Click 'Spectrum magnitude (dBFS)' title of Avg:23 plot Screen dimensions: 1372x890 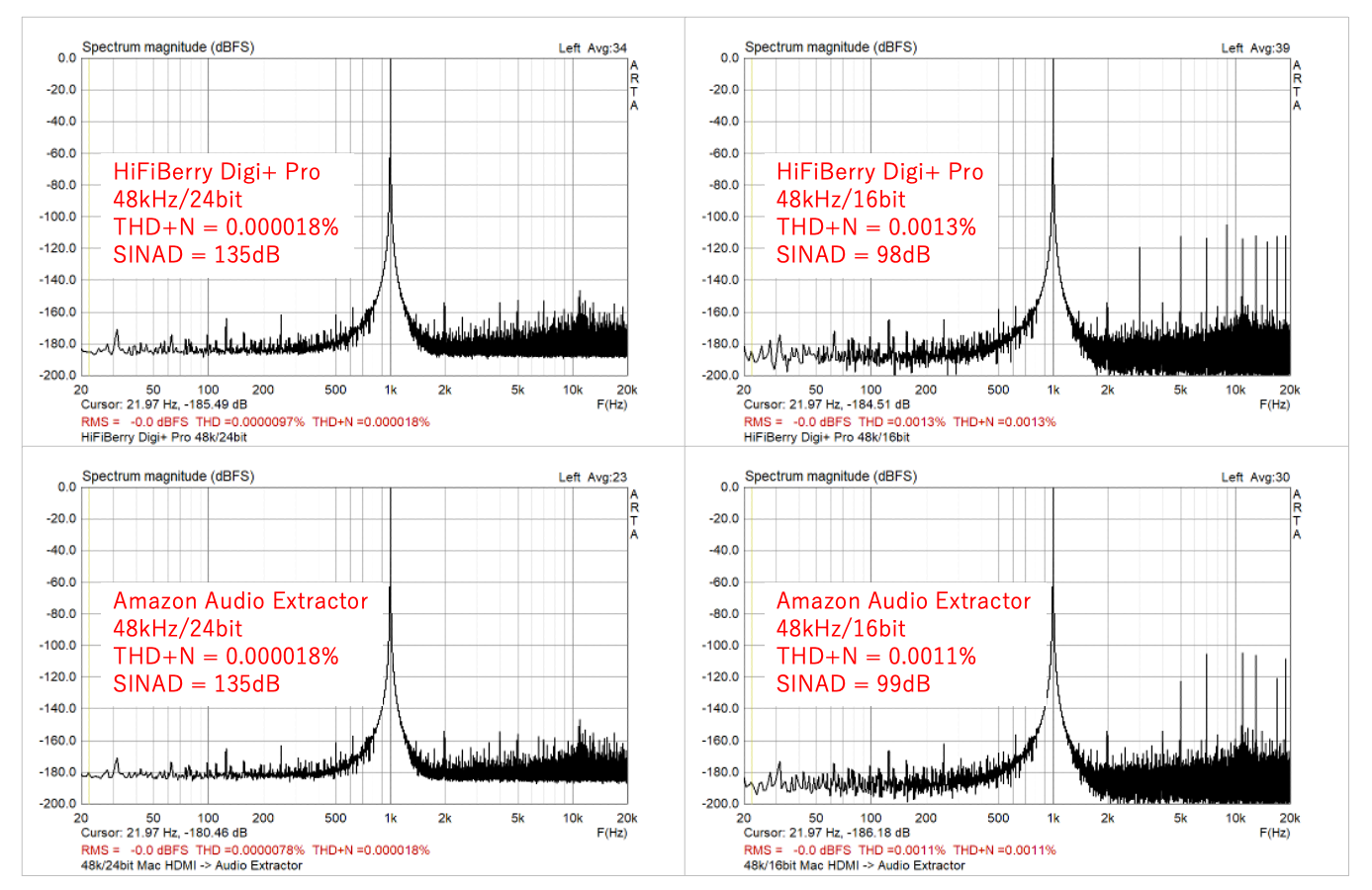tap(168, 477)
